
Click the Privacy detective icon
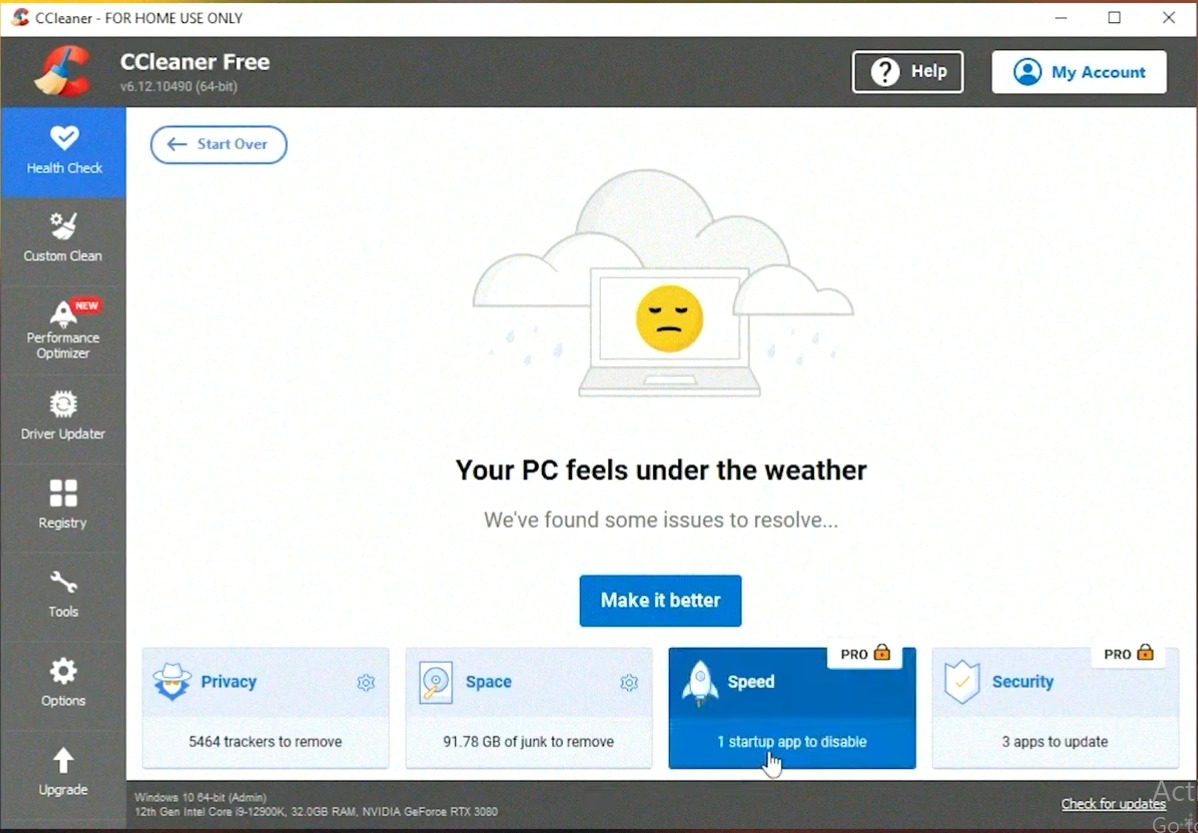pyautogui.click(x=172, y=682)
